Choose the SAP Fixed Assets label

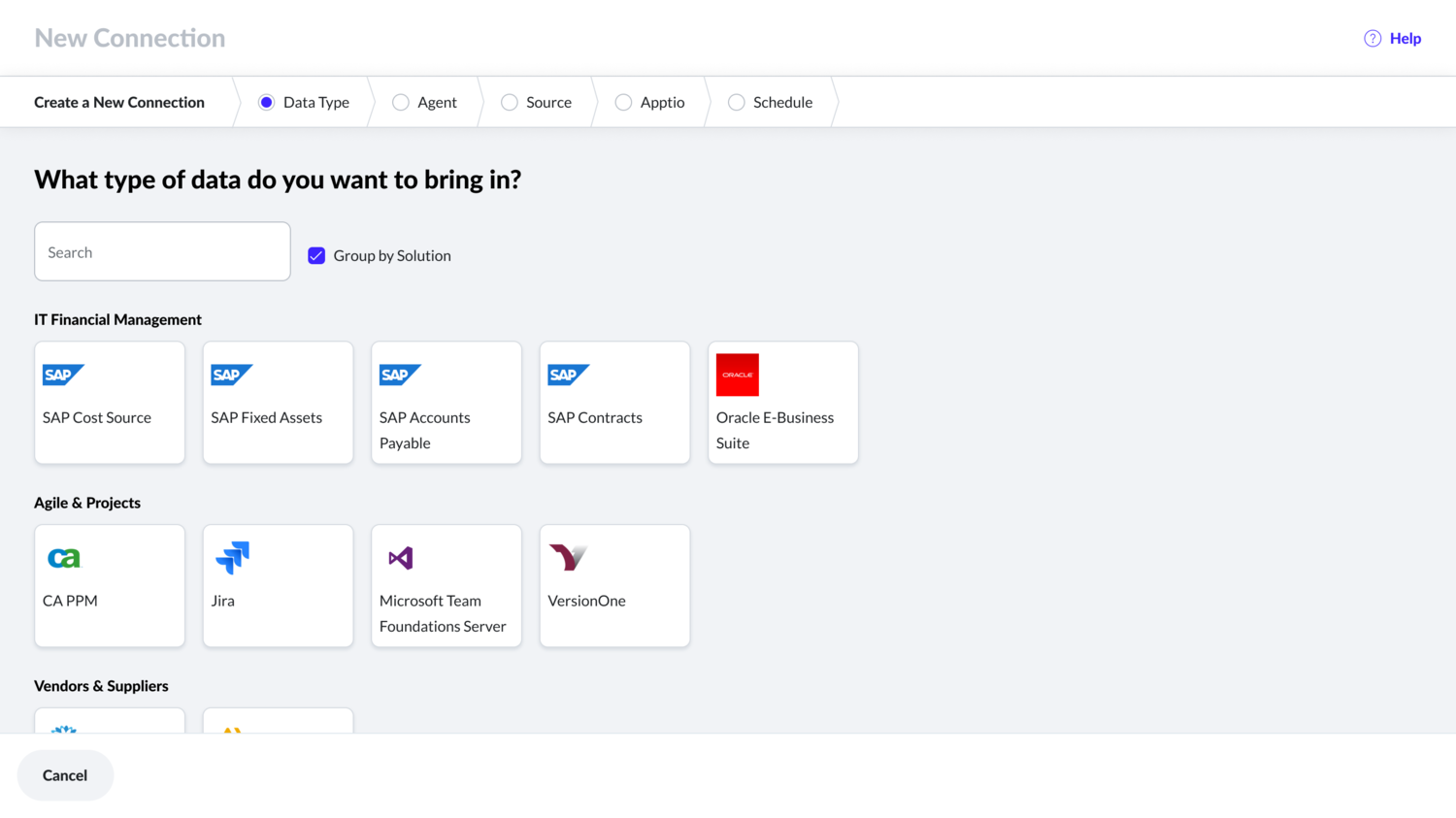[266, 417]
